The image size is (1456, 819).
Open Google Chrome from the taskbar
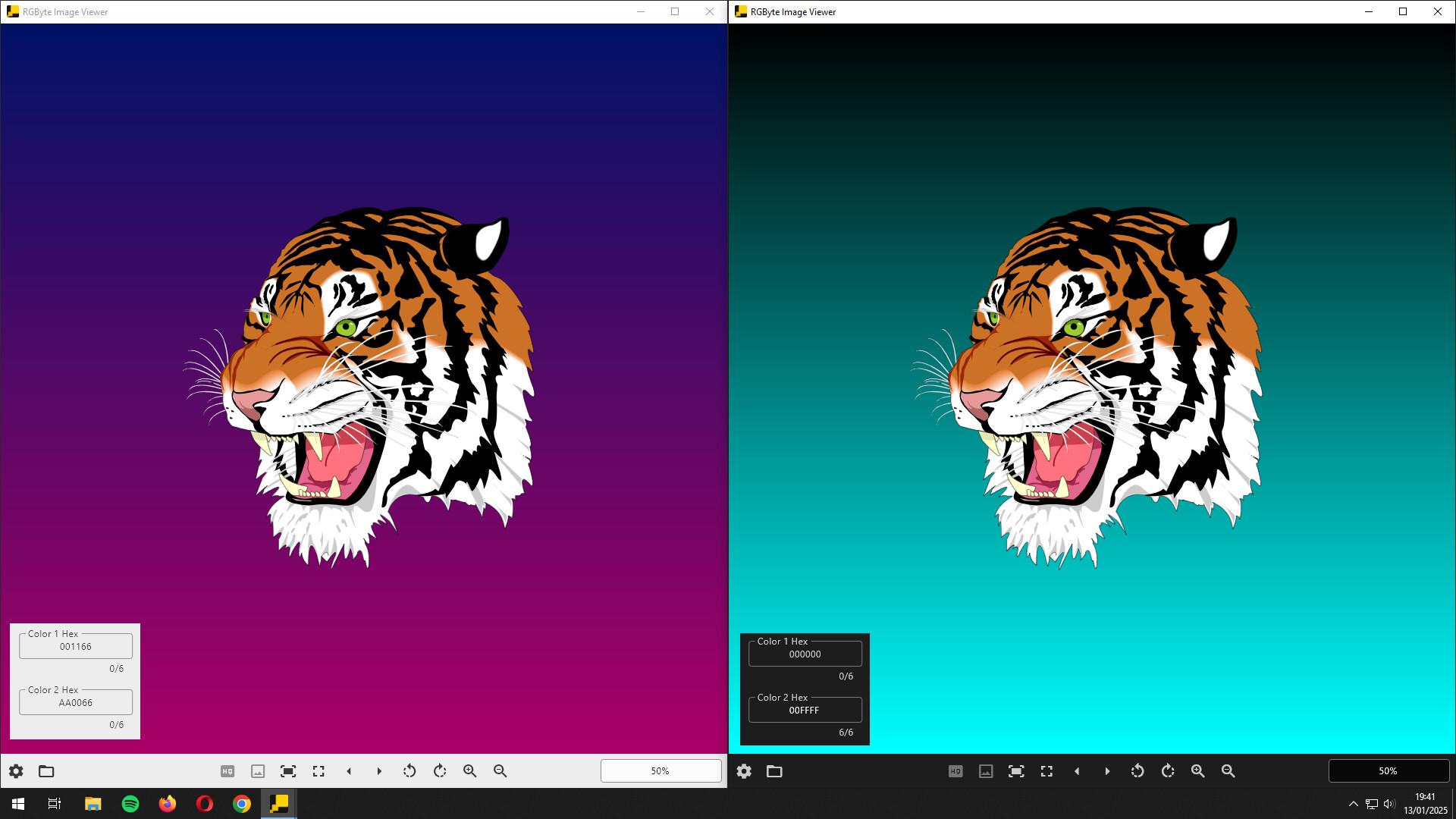241,803
